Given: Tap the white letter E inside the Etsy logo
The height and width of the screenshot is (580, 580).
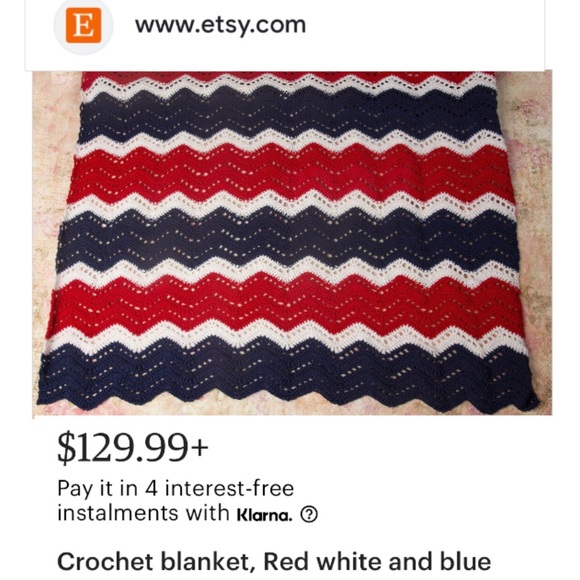Looking at the screenshot, I should pyautogui.click(x=83, y=25).
